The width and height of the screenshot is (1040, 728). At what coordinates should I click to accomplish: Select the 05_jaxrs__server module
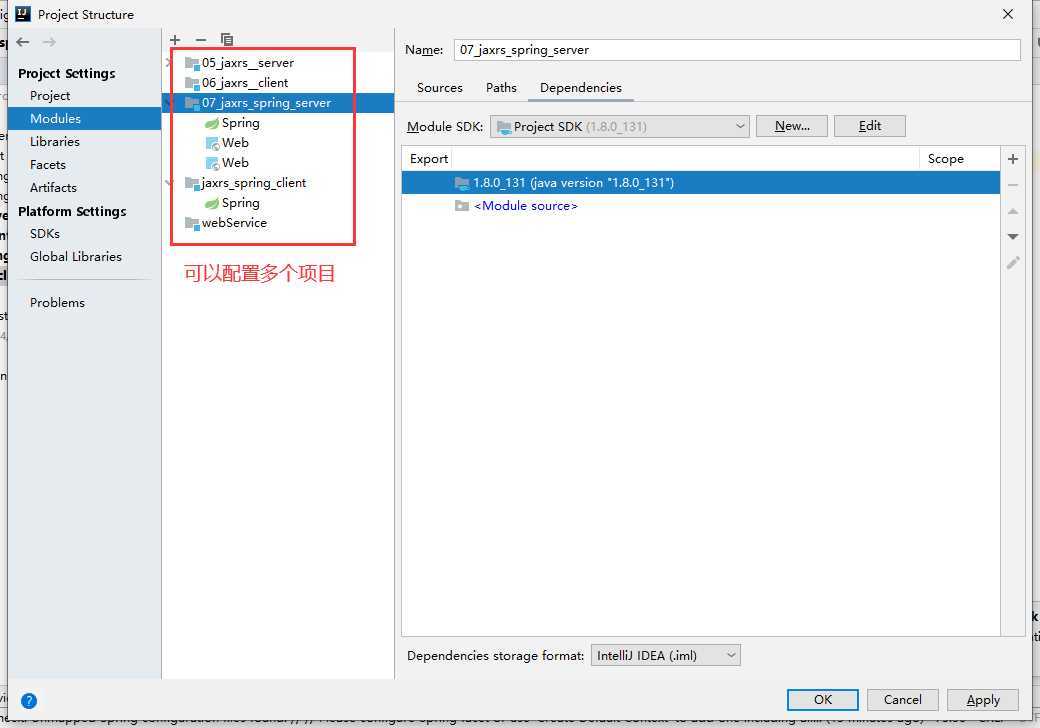(239, 63)
